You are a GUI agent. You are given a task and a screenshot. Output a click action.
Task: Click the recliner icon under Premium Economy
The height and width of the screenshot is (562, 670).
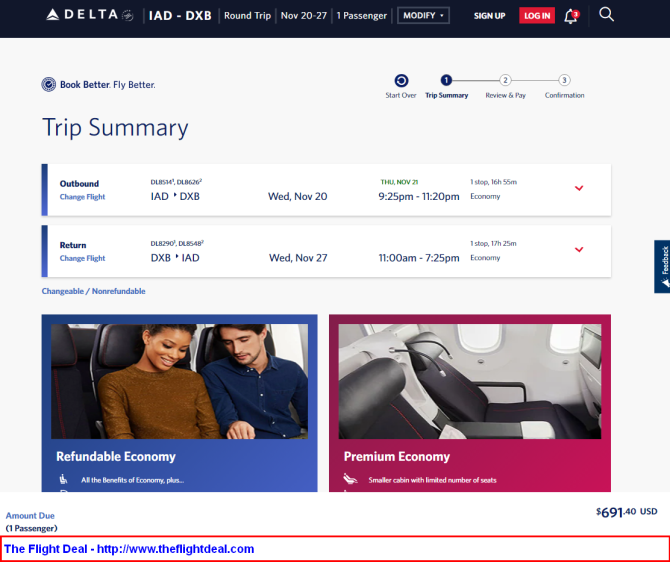click(x=350, y=479)
